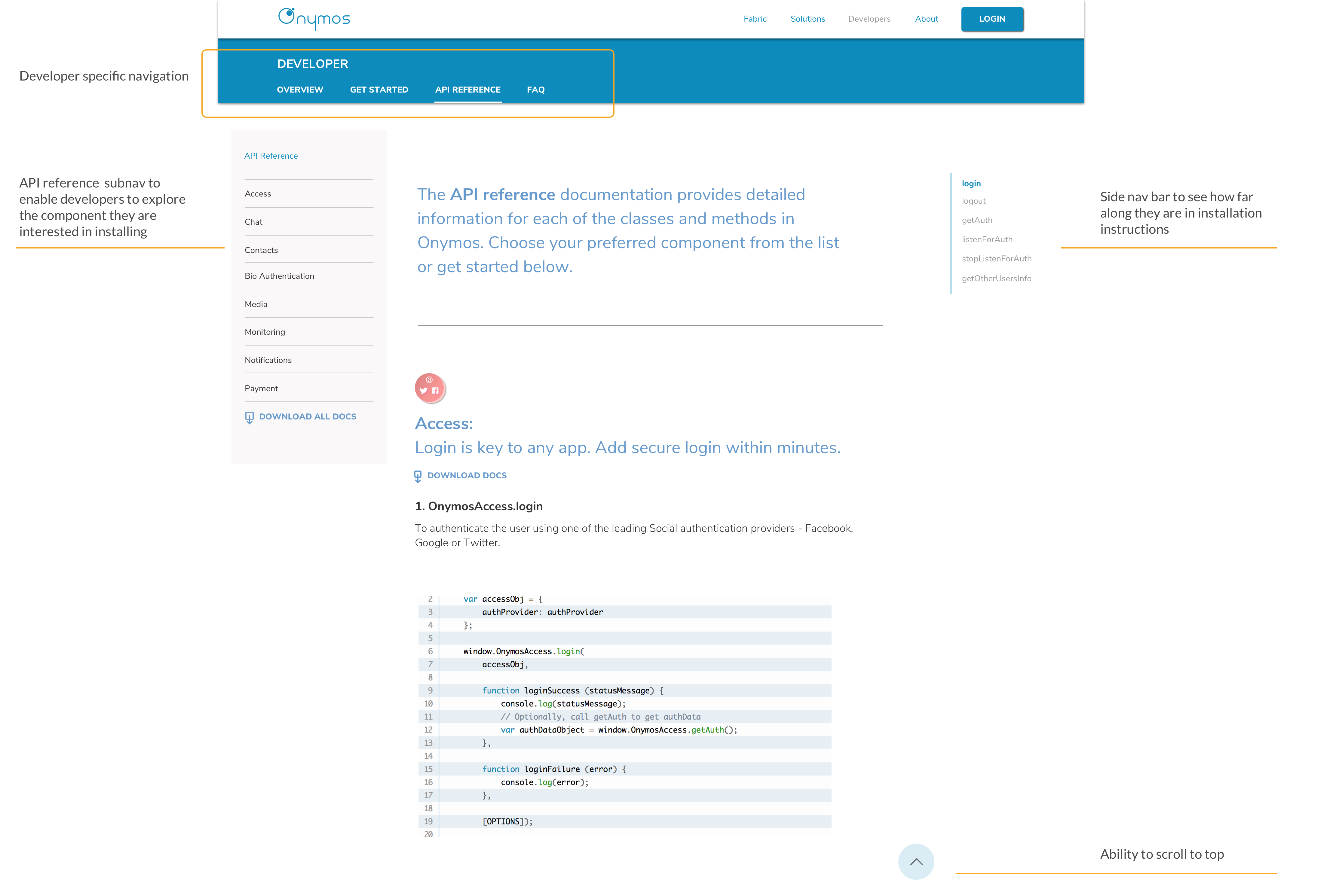Click the 'var authDataObject' code line
Viewport: 1330px width, 896px height.
(619, 730)
